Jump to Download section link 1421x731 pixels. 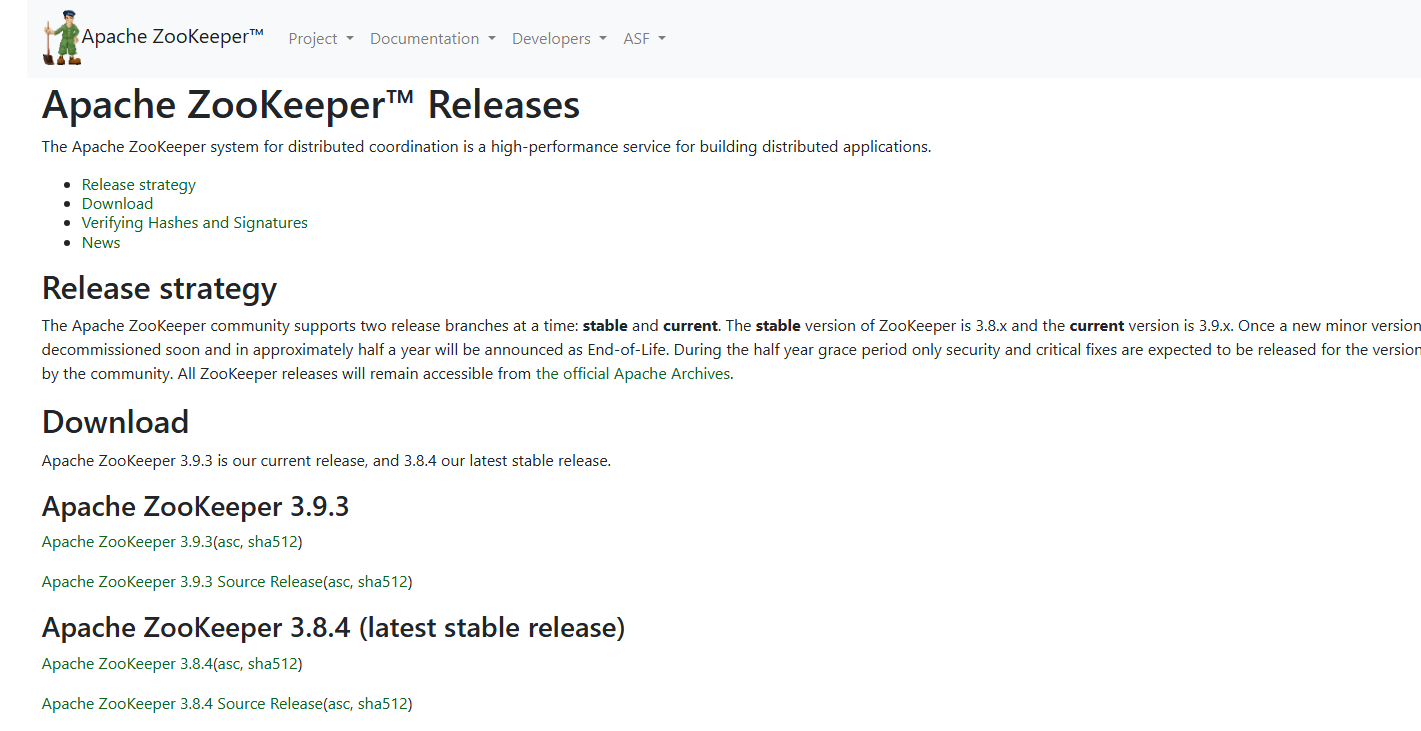tap(117, 204)
